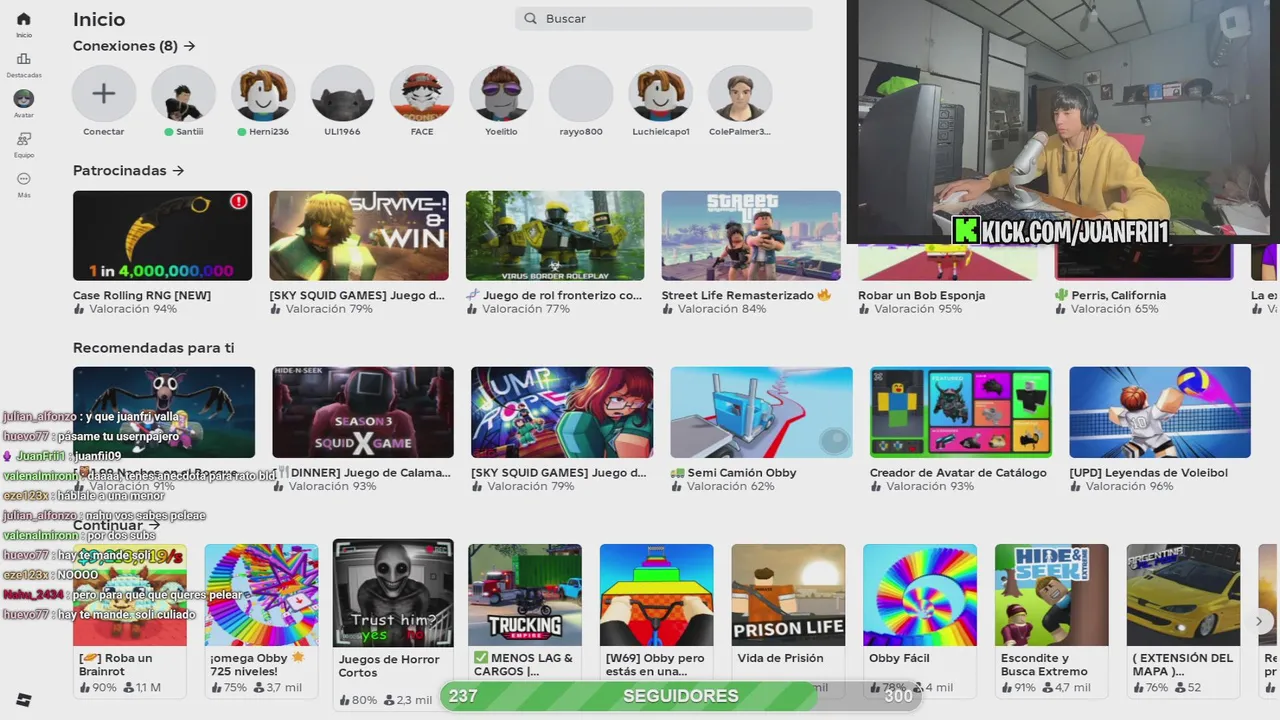Open the Inicio home icon in sidebar
The width and height of the screenshot is (1280, 720).
pyautogui.click(x=24, y=19)
